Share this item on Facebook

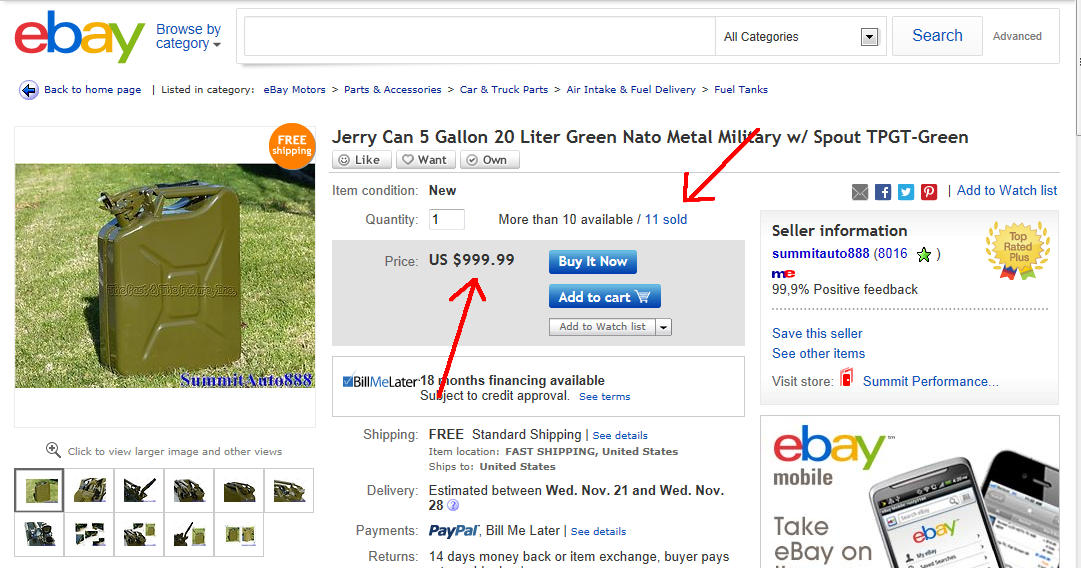tap(883, 191)
